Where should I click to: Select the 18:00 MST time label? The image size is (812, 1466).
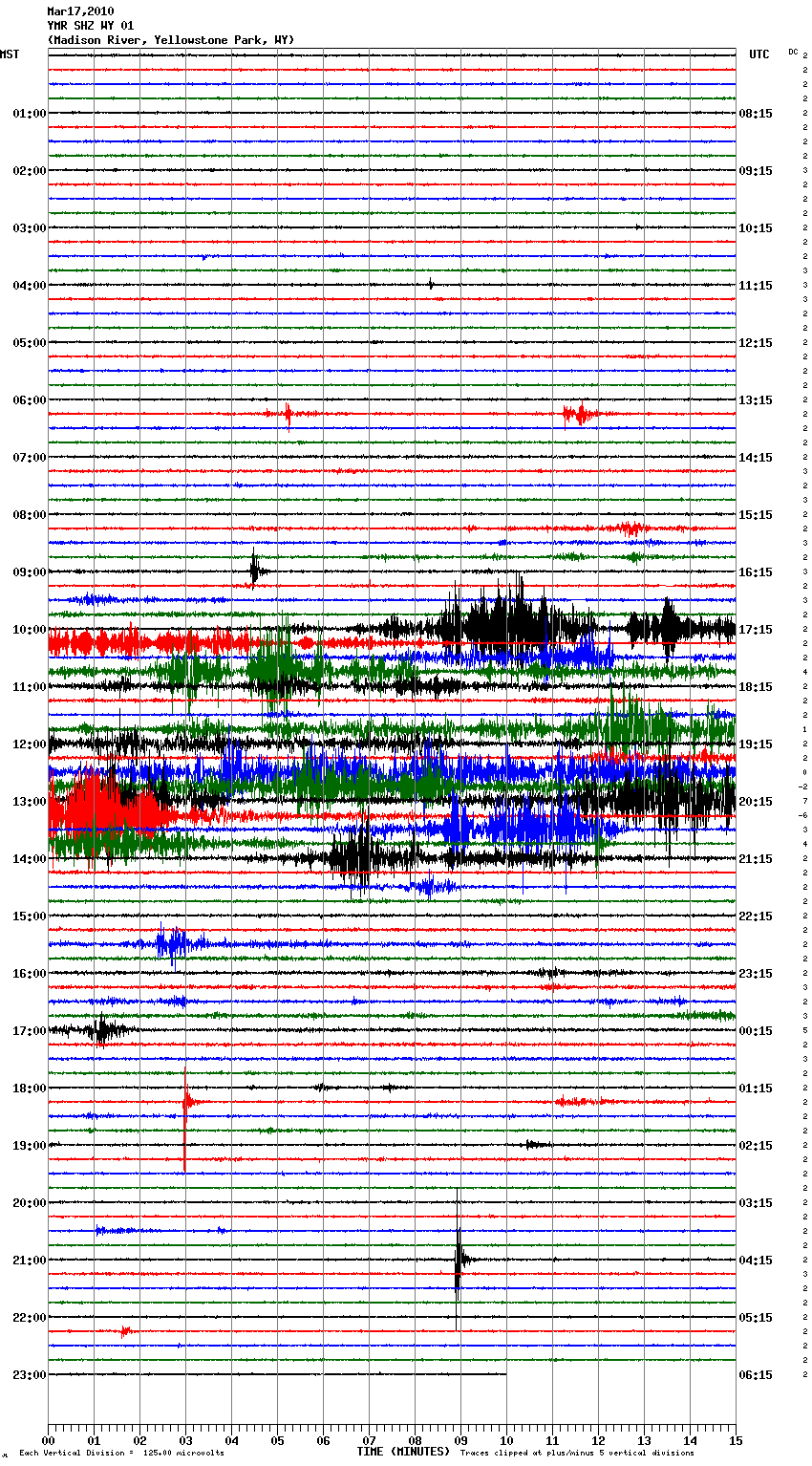(x=29, y=1089)
